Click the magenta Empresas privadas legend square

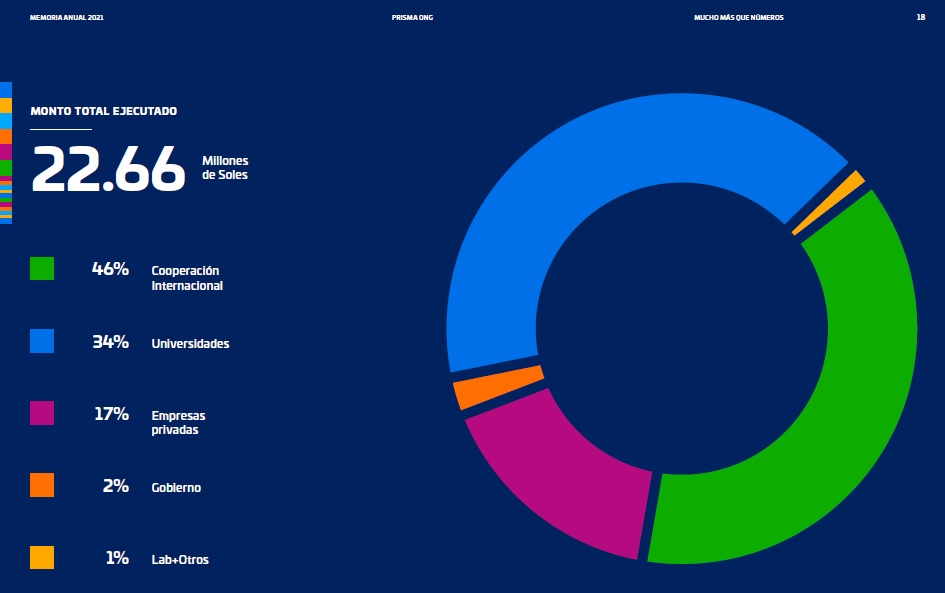tap(42, 413)
